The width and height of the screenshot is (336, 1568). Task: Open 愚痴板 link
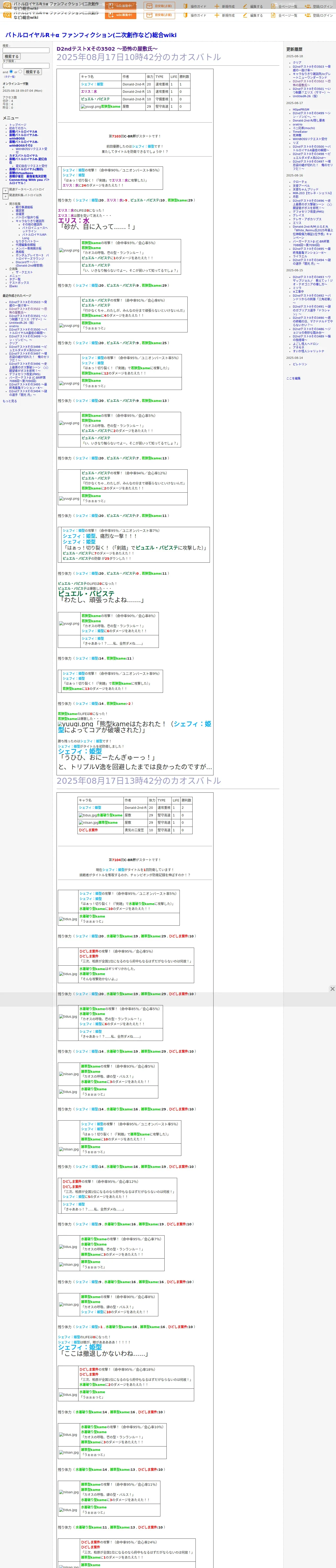coord(20,251)
